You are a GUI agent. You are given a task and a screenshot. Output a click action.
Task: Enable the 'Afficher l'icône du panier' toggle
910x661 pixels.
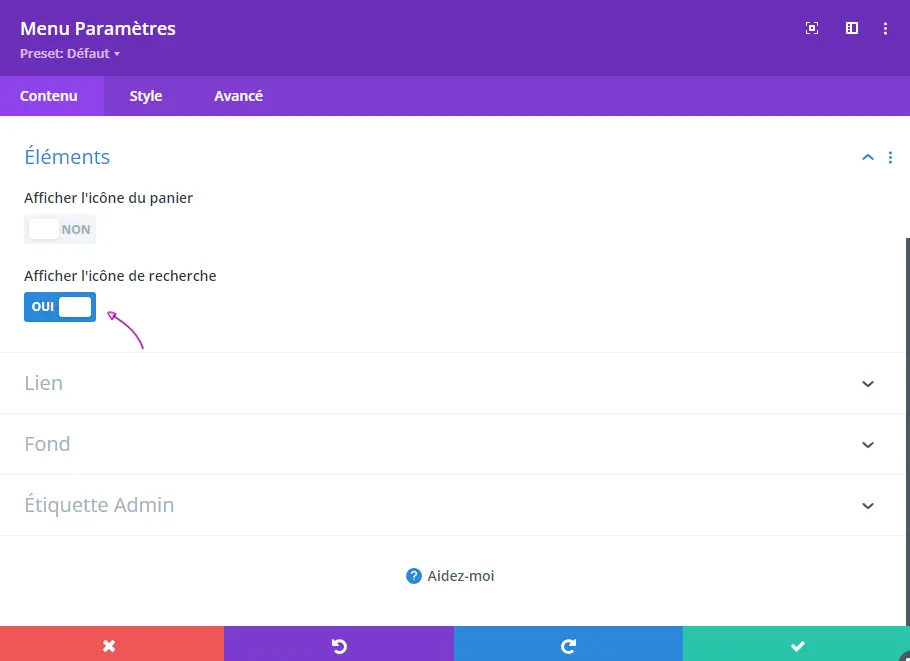[60, 229]
